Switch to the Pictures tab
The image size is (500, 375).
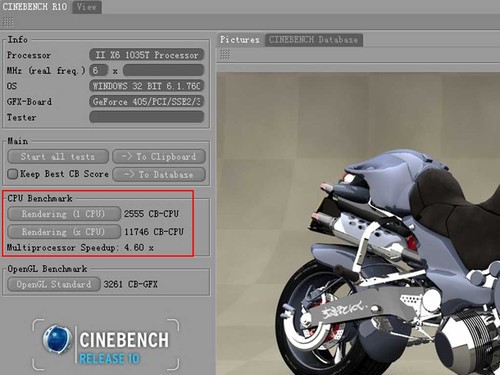[x=240, y=40]
